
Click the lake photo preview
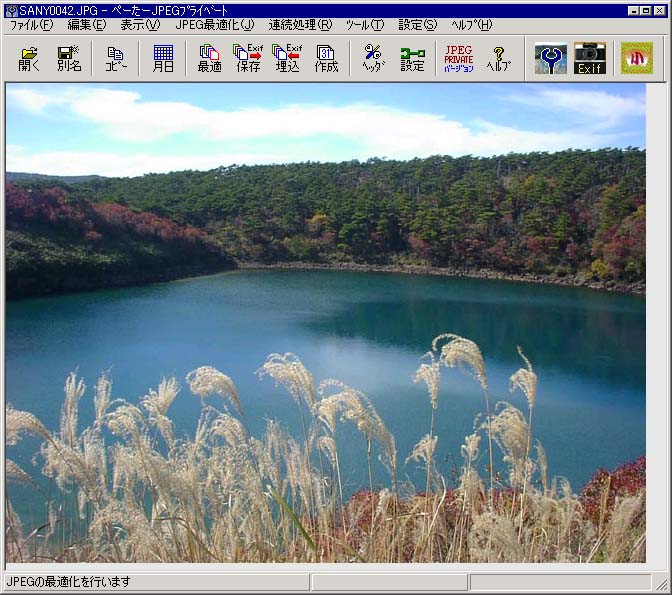coord(326,323)
